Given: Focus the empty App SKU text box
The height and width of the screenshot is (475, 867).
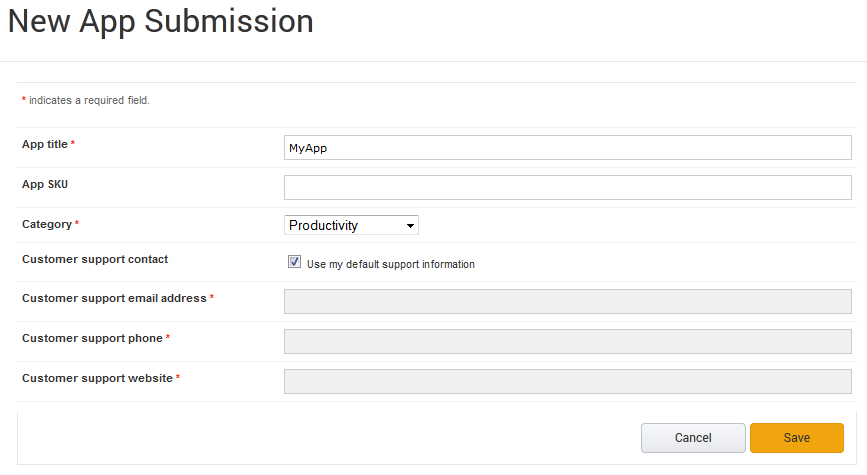Looking at the screenshot, I should (567, 187).
